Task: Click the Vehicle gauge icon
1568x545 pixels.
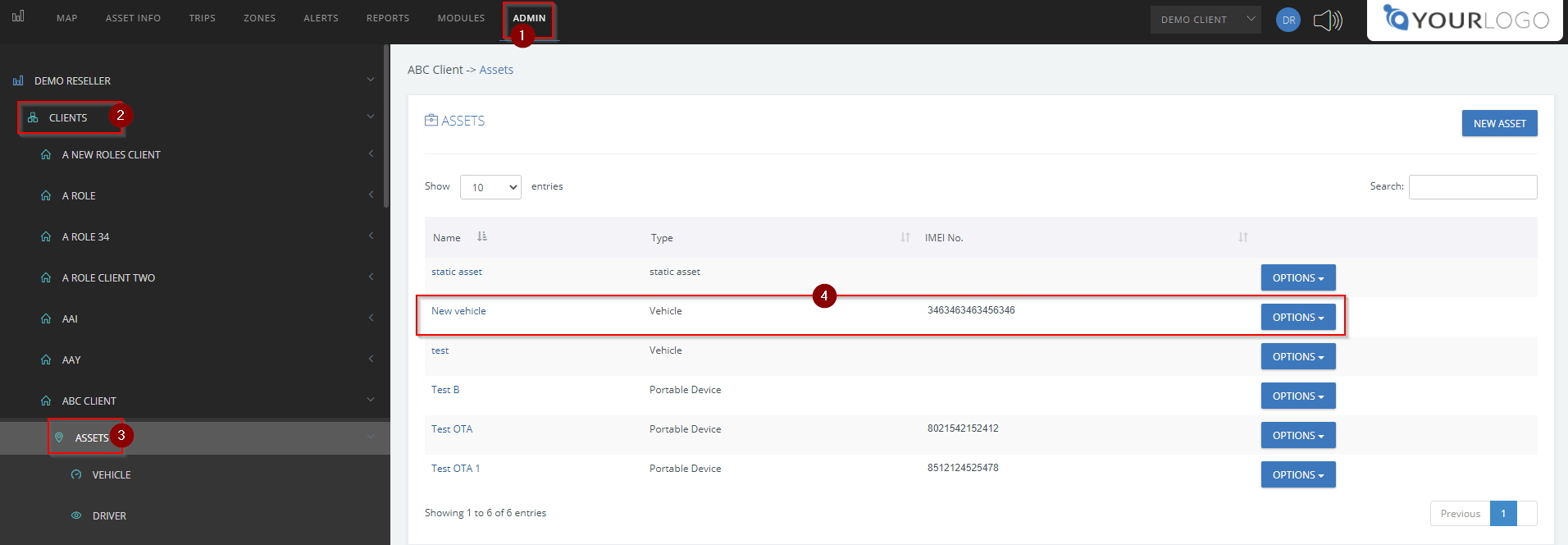Action: pos(76,474)
